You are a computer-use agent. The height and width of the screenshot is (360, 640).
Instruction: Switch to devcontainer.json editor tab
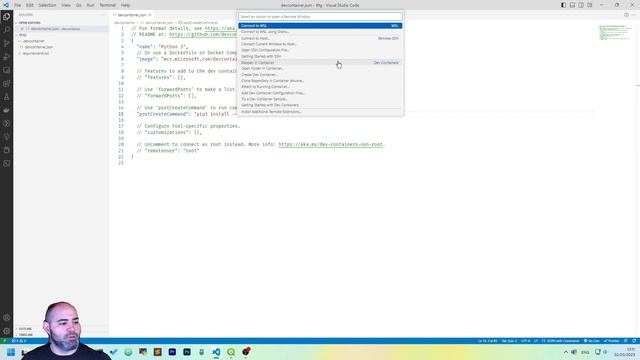click(x=131, y=15)
